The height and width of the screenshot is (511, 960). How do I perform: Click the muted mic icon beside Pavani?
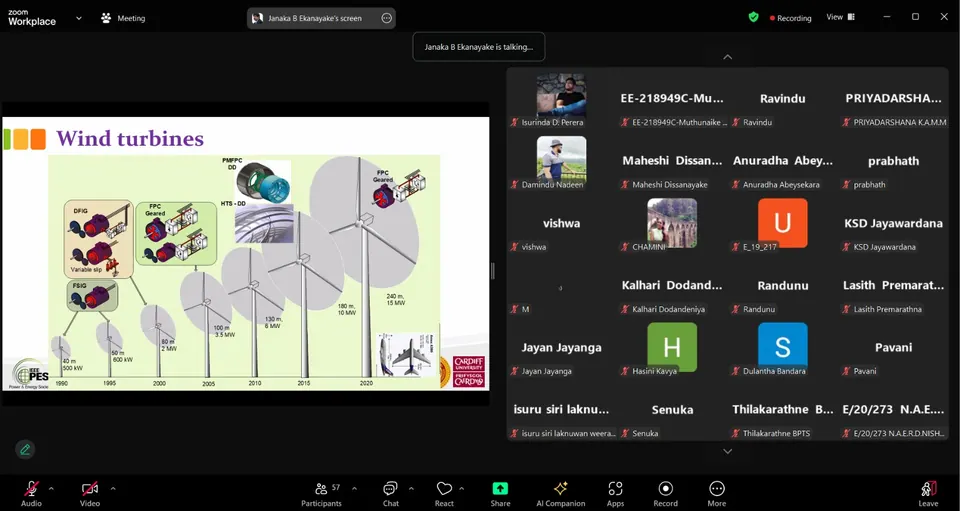coord(847,371)
